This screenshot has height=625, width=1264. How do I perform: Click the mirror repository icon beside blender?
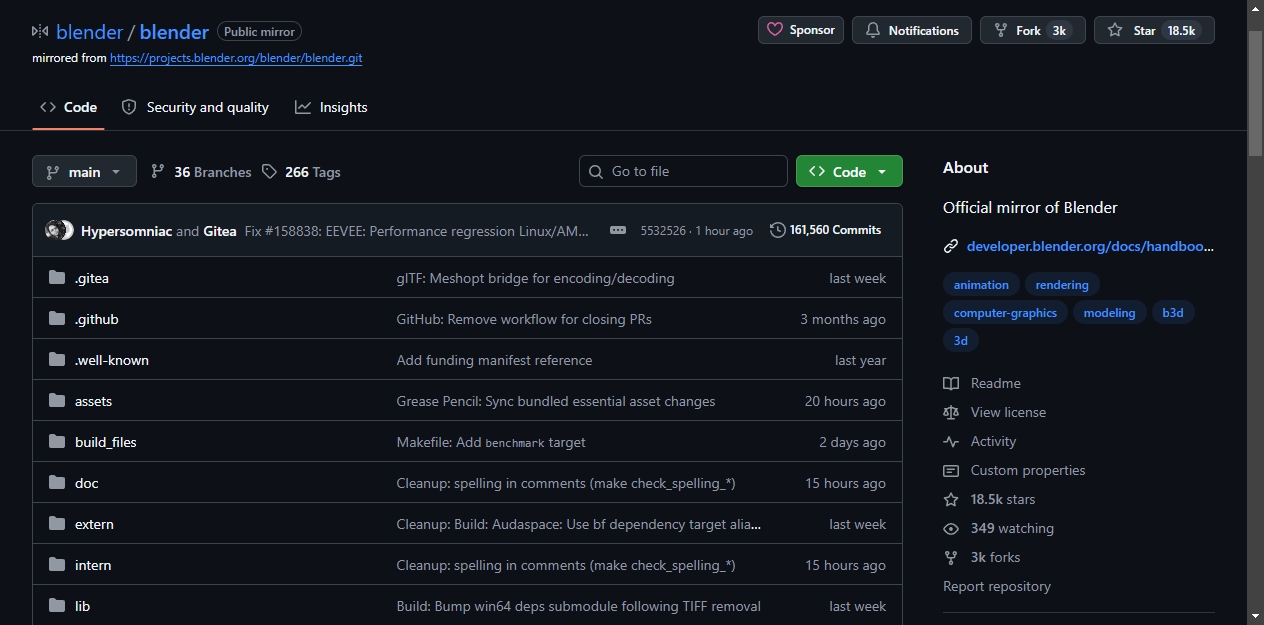(40, 31)
